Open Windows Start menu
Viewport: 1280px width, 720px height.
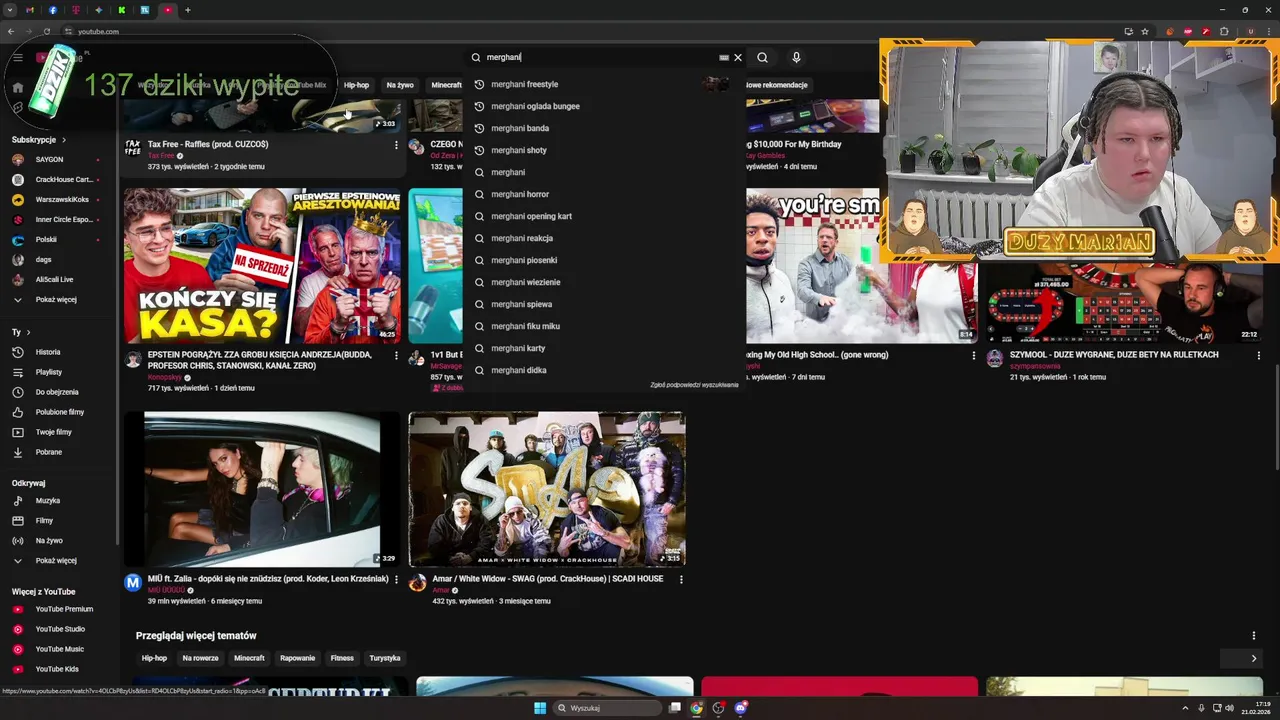(540, 708)
